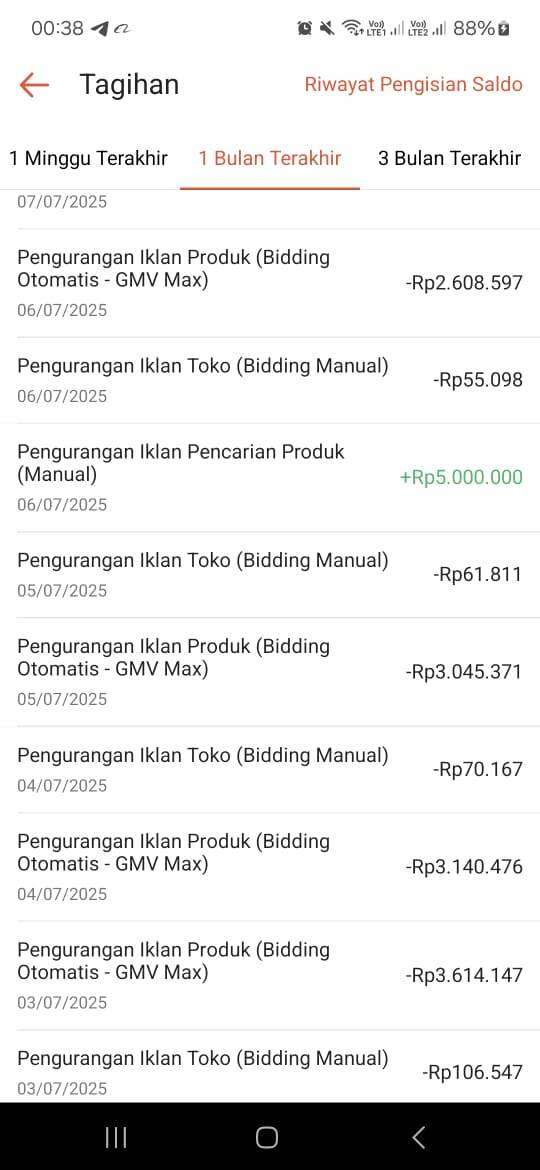Image resolution: width=540 pixels, height=1170 pixels.
Task: Switch to 1 Minggu Terakhir tab
Action: tap(89, 158)
